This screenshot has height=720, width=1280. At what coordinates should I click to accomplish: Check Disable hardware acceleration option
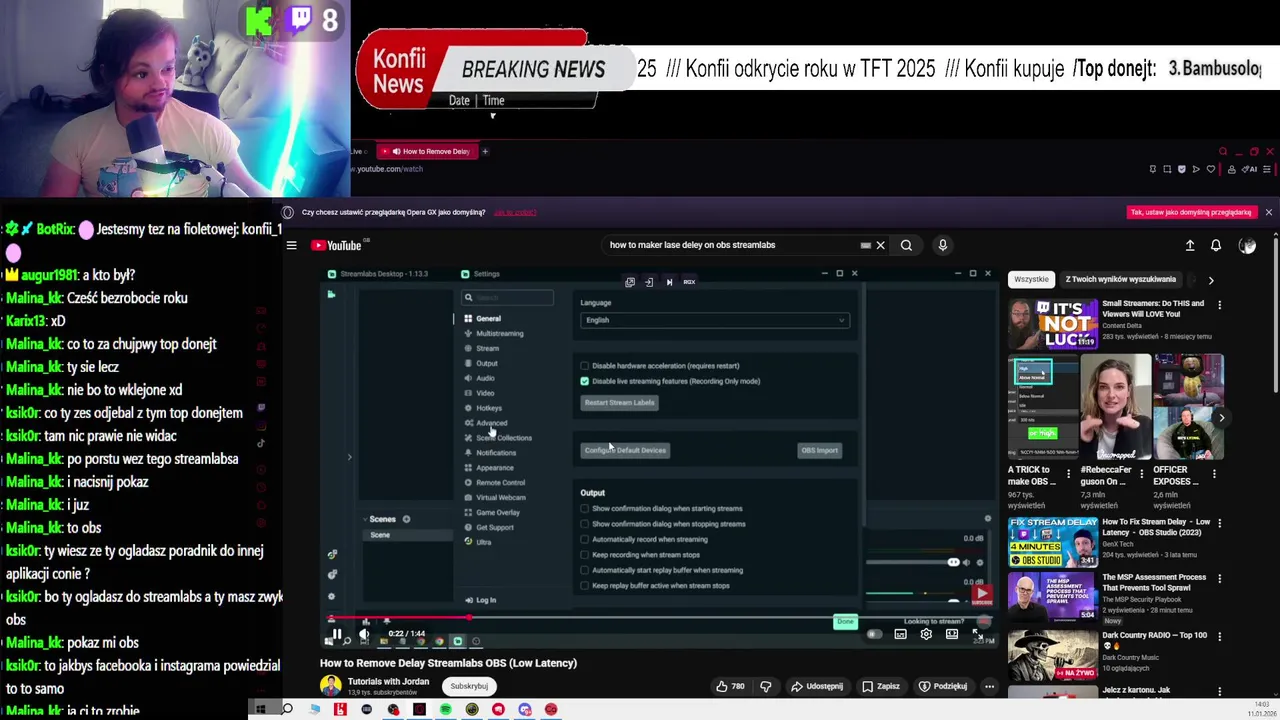click(x=585, y=366)
